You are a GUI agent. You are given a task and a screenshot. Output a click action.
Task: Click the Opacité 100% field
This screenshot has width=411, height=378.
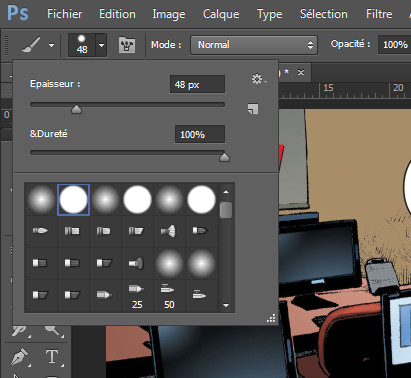coord(395,45)
